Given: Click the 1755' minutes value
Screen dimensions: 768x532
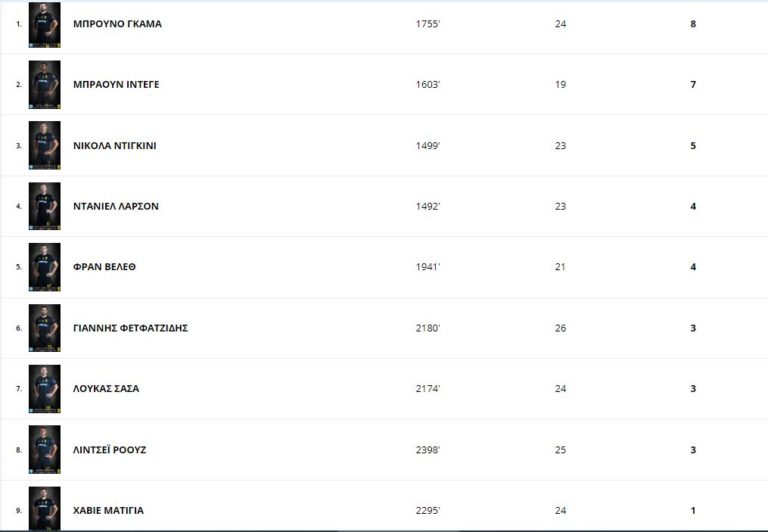Looking at the screenshot, I should [428, 24].
